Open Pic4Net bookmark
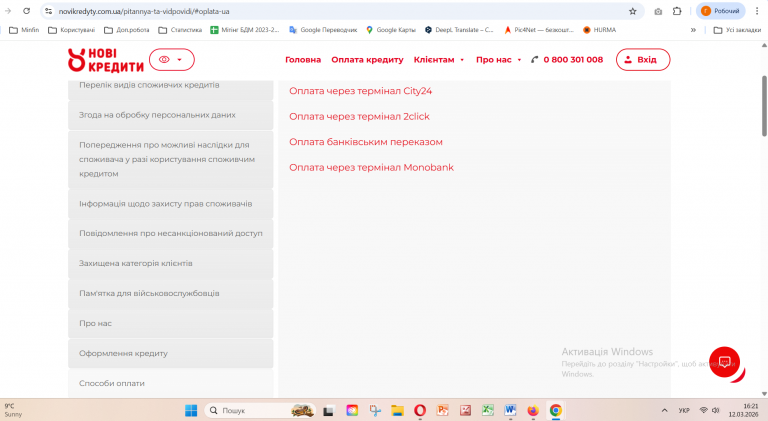The height and width of the screenshot is (421, 768). pos(538,30)
